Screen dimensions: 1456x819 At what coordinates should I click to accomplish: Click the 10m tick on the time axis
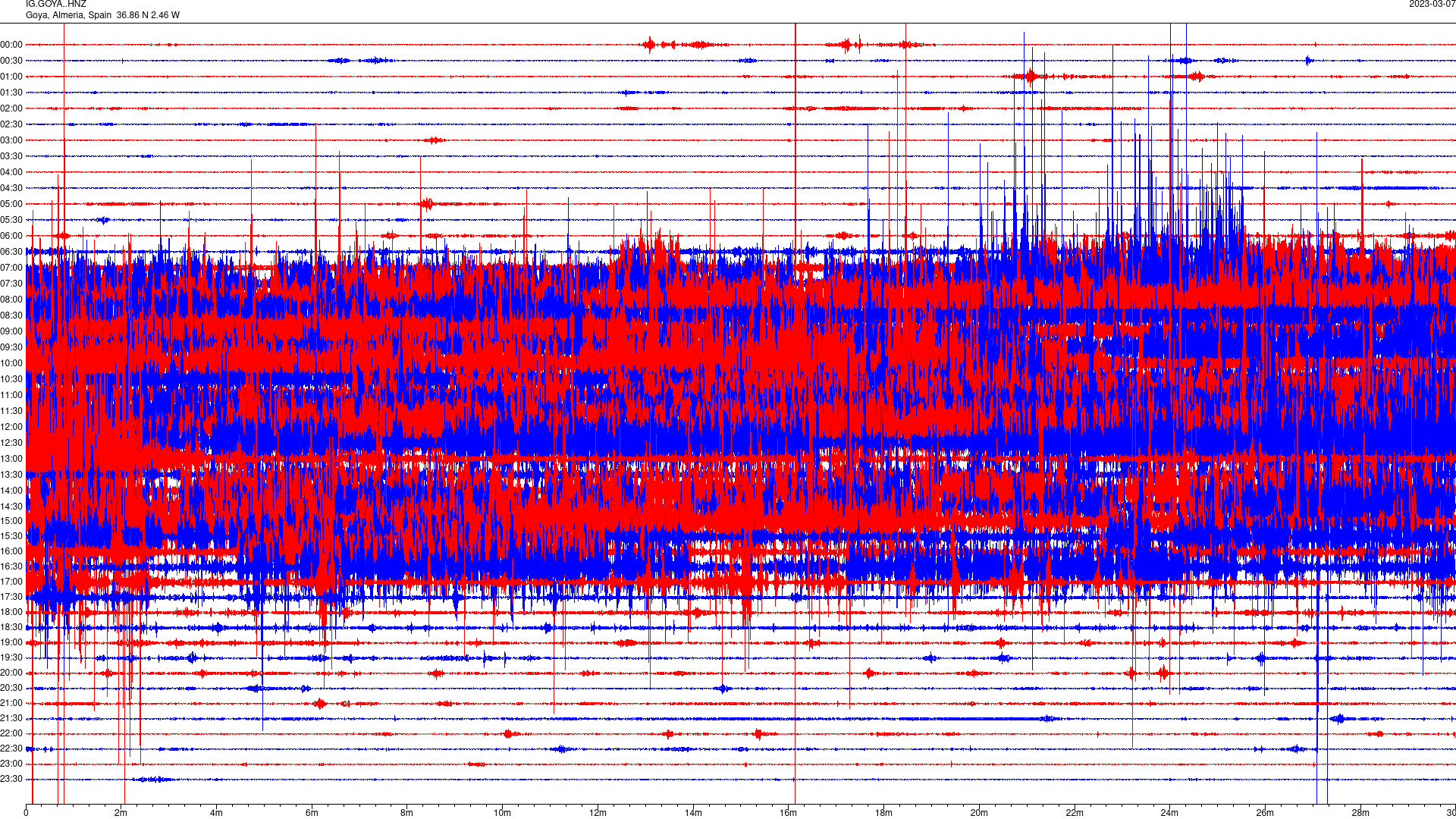(502, 813)
